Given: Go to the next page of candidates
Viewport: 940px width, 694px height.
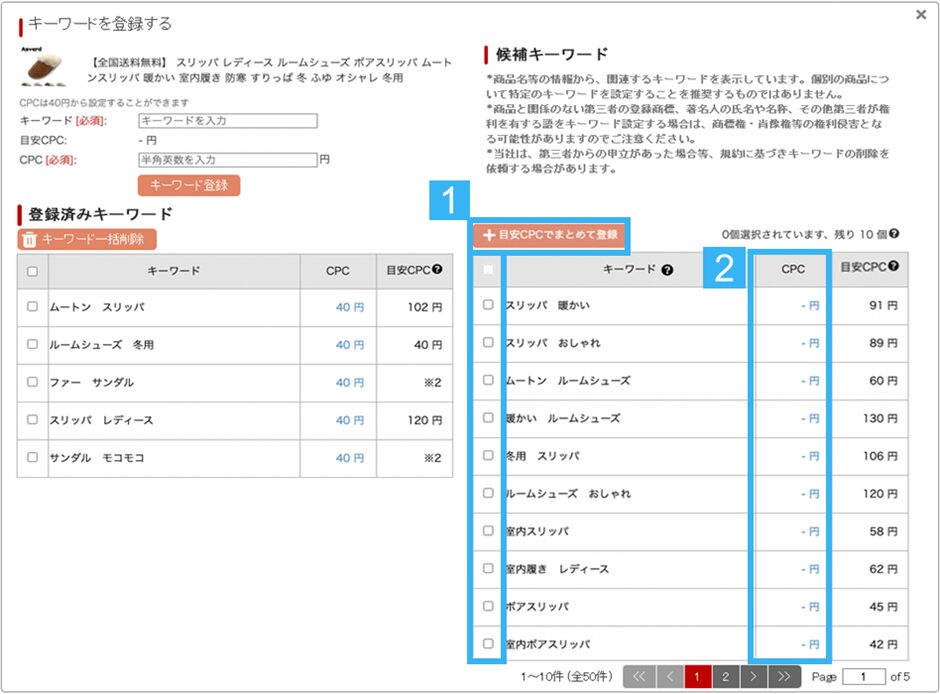Looking at the screenshot, I should pos(757,677).
